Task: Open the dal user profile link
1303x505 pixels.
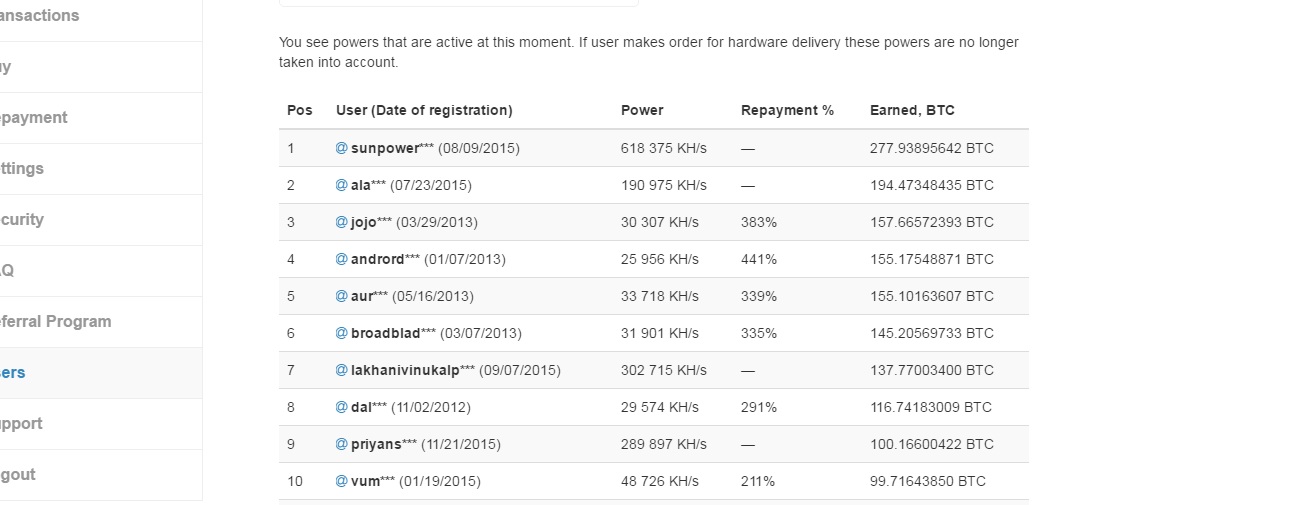Action: 362,407
